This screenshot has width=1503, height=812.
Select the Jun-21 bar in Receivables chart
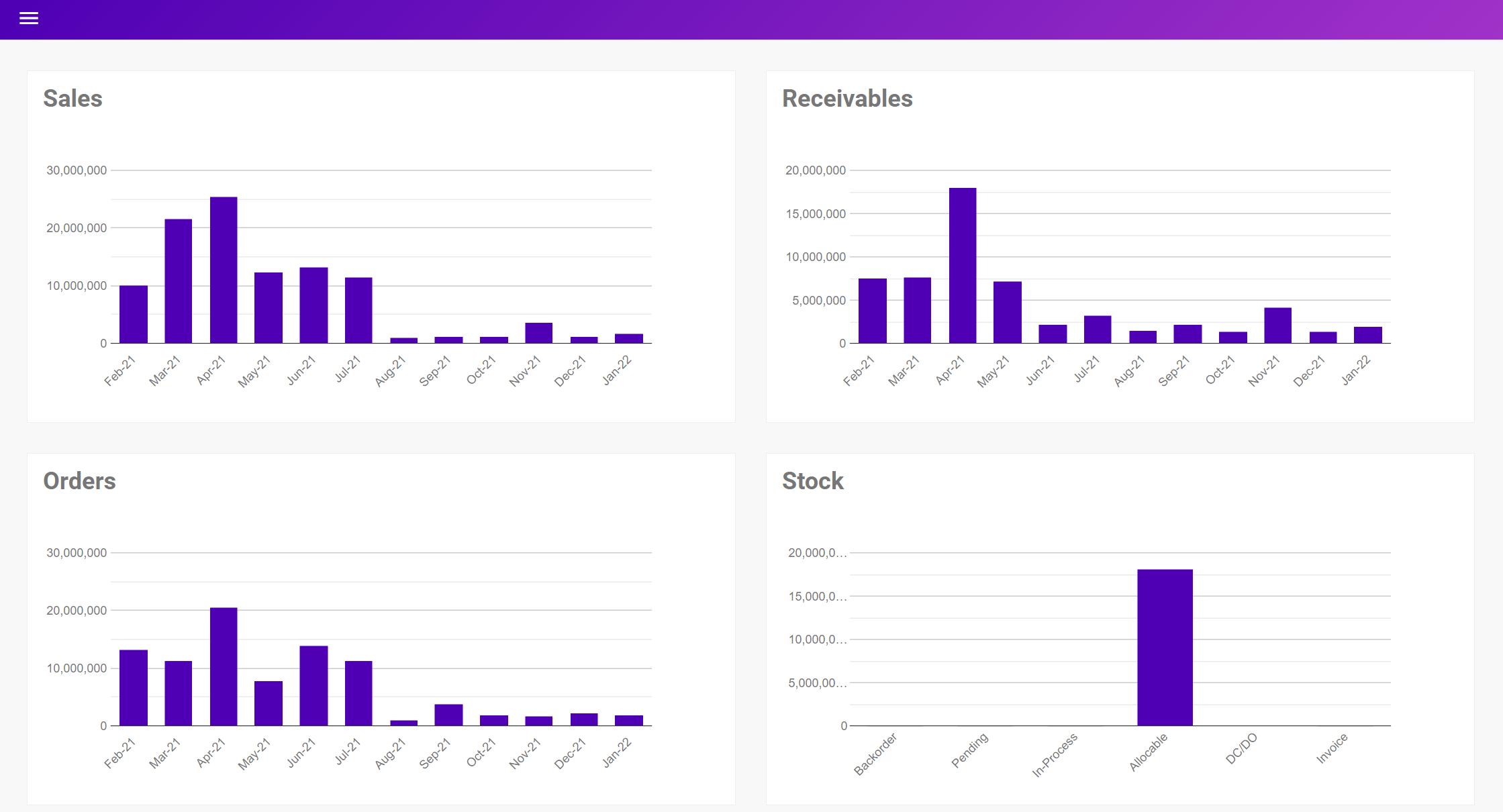1053,334
